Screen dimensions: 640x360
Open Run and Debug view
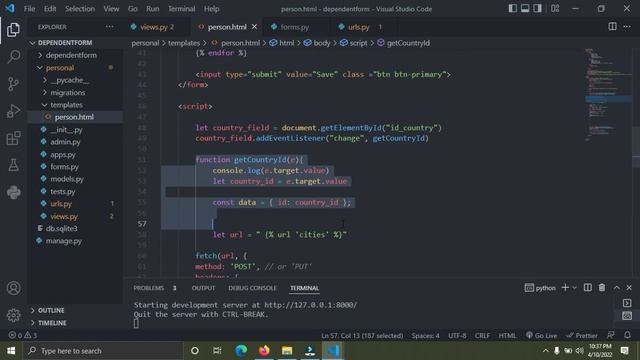click(x=13, y=111)
